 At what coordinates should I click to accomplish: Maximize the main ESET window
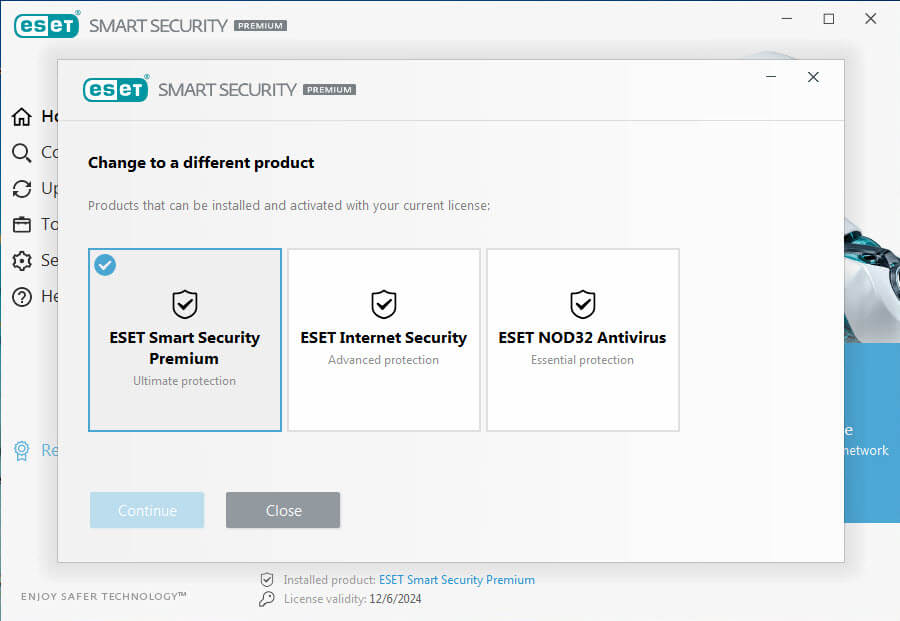[x=828, y=19]
